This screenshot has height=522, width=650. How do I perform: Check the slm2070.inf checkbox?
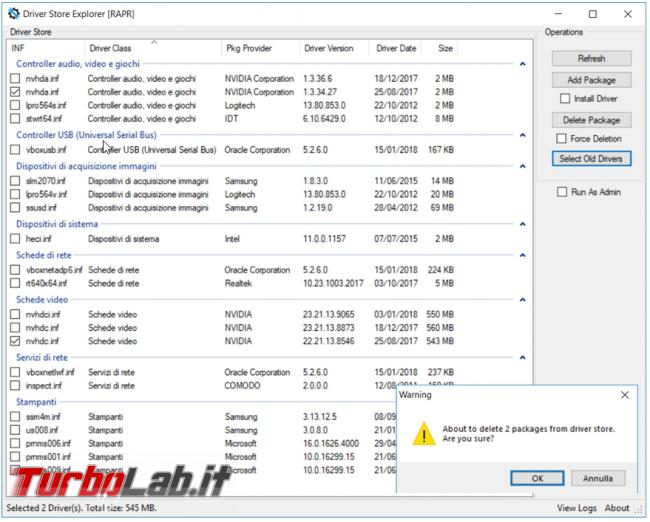15,181
